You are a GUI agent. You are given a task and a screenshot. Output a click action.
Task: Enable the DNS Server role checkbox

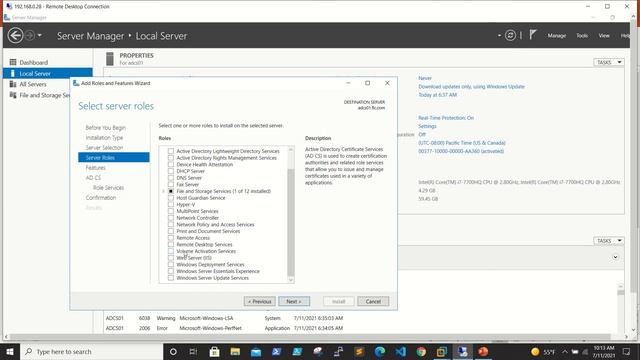171,178
